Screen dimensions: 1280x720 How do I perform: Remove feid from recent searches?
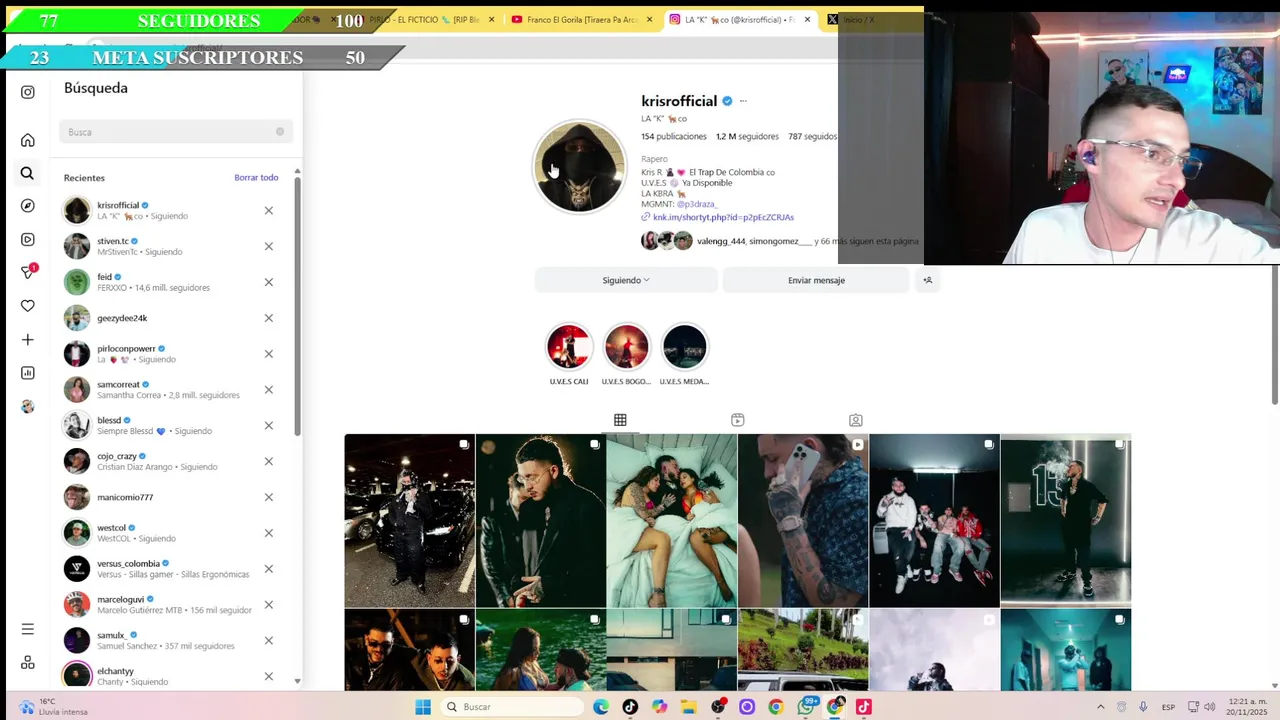click(268, 282)
